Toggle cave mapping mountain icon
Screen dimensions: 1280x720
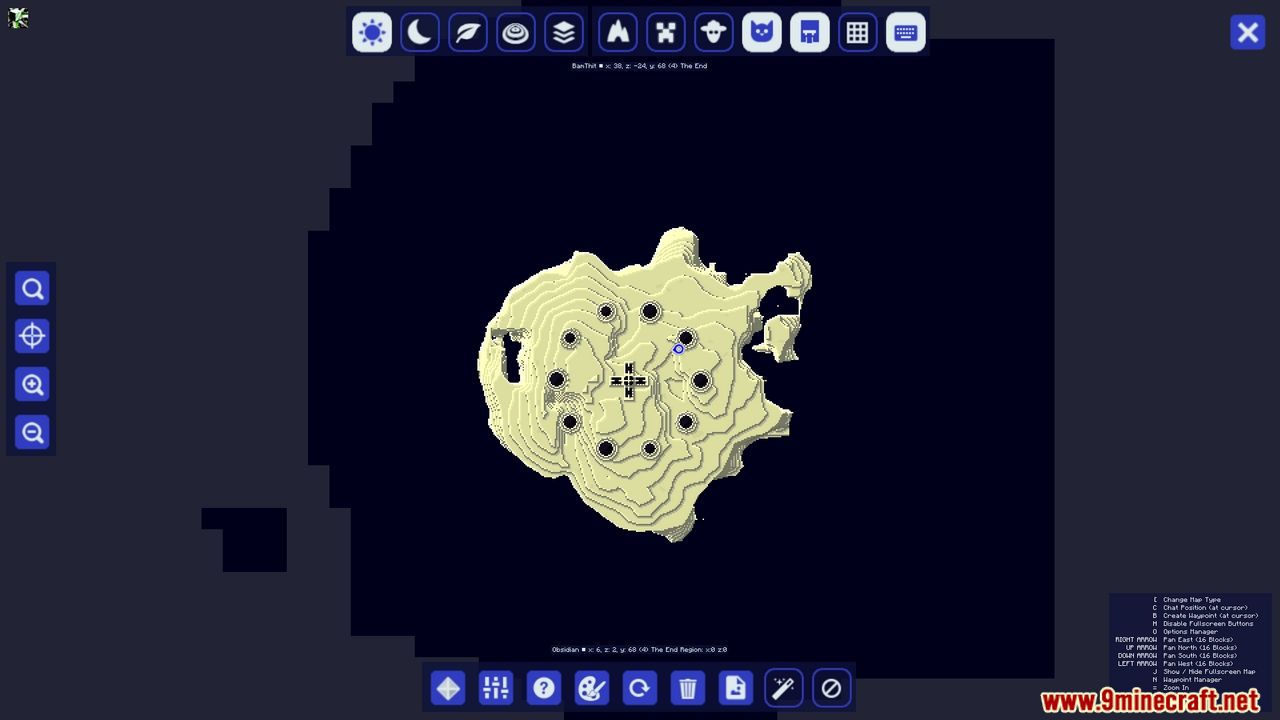(x=618, y=32)
